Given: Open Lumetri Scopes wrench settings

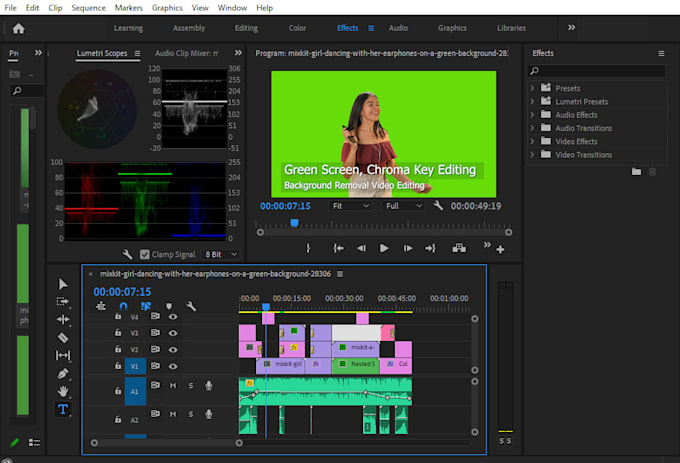Looking at the screenshot, I should pos(127,254).
